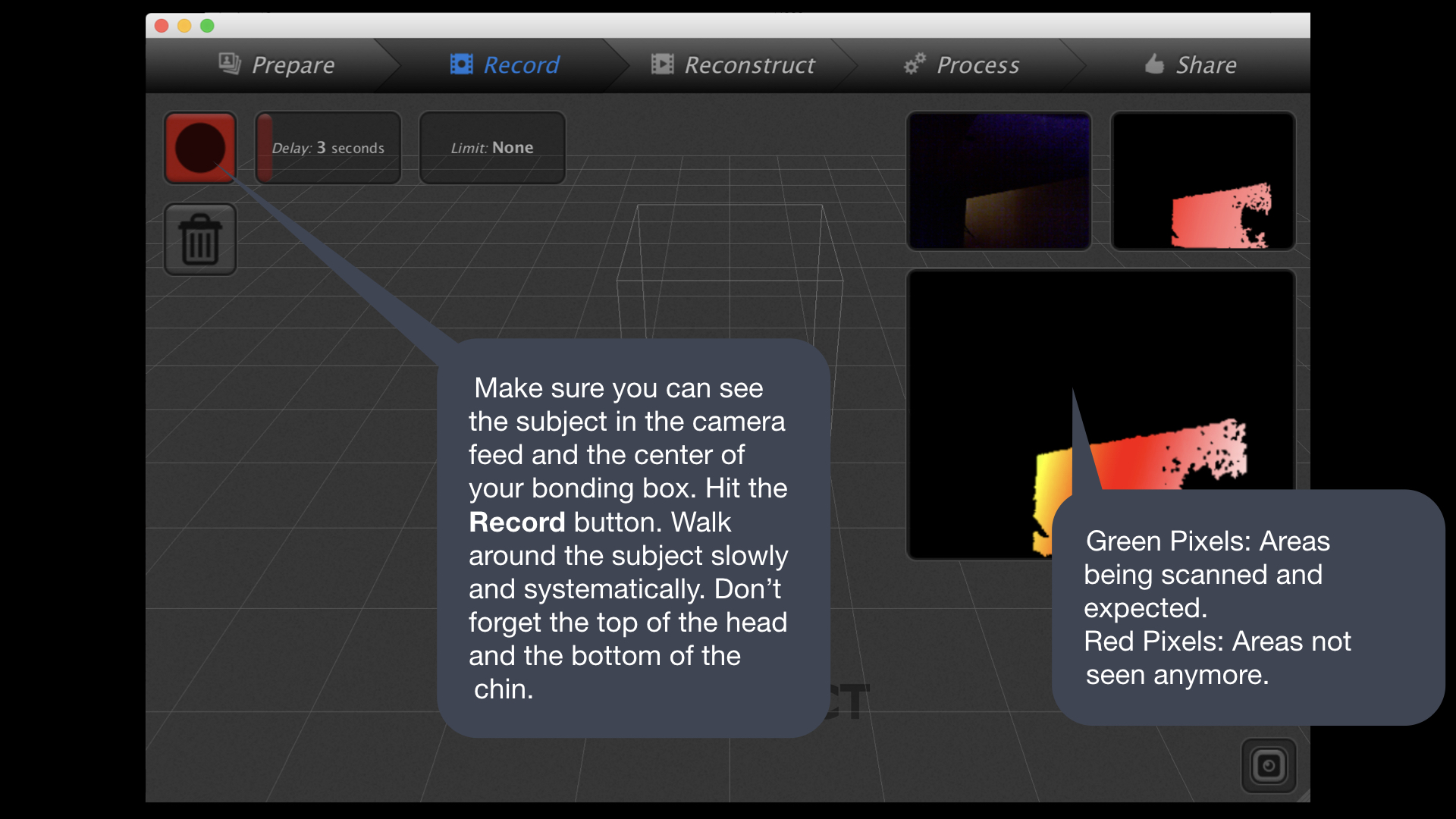Viewport: 1456px width, 819px height.
Task: Hit the red Record button
Action: 200,148
